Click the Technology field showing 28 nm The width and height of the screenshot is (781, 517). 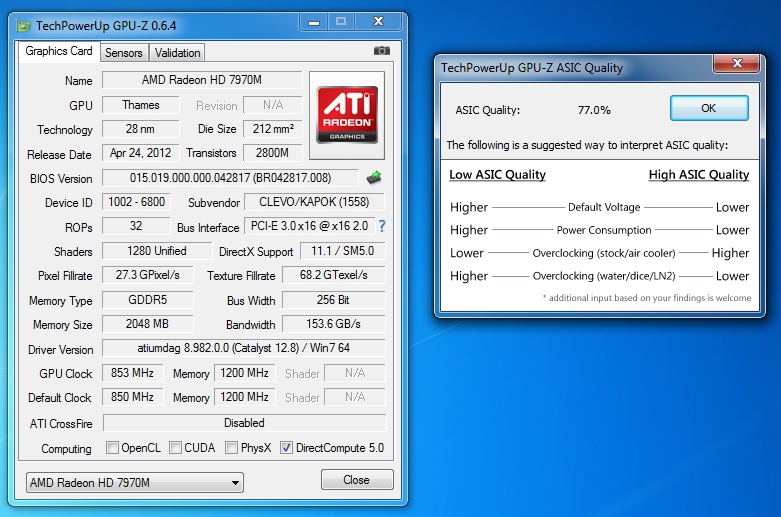click(140, 129)
